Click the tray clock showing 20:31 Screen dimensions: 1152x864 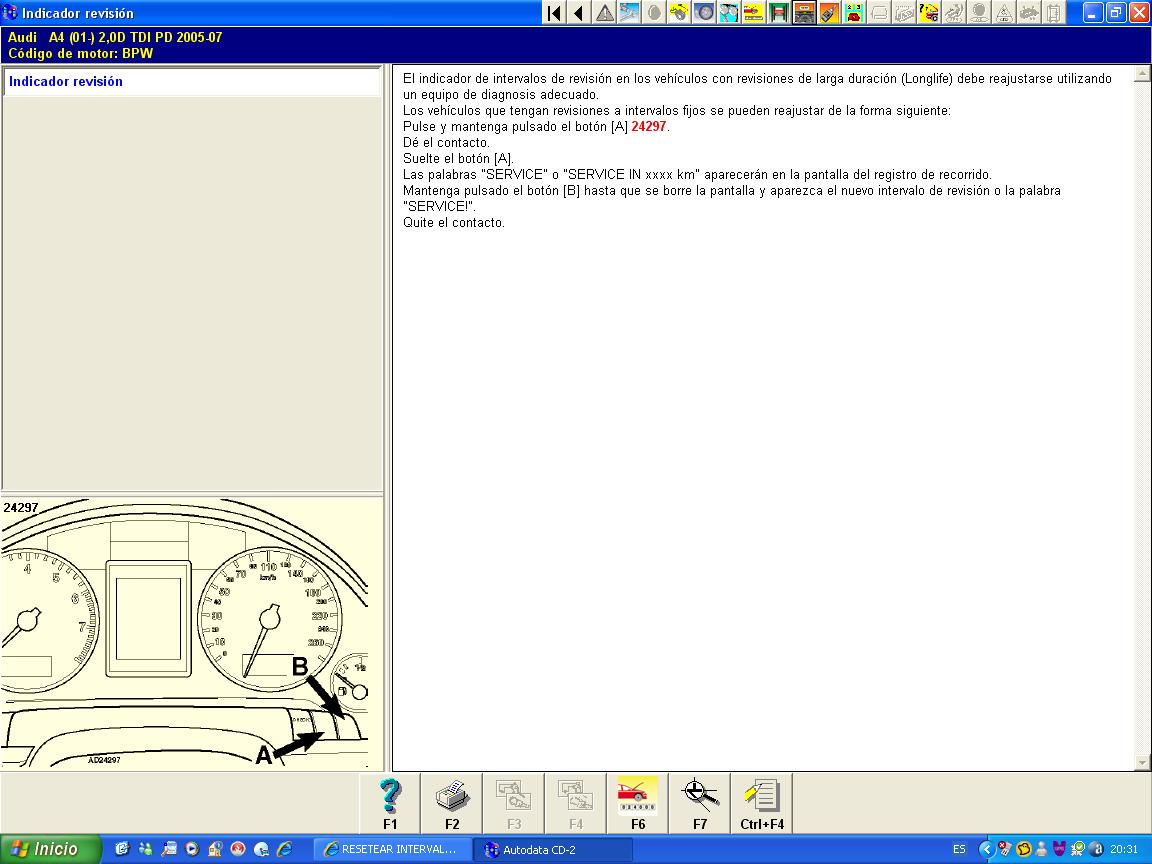1124,849
